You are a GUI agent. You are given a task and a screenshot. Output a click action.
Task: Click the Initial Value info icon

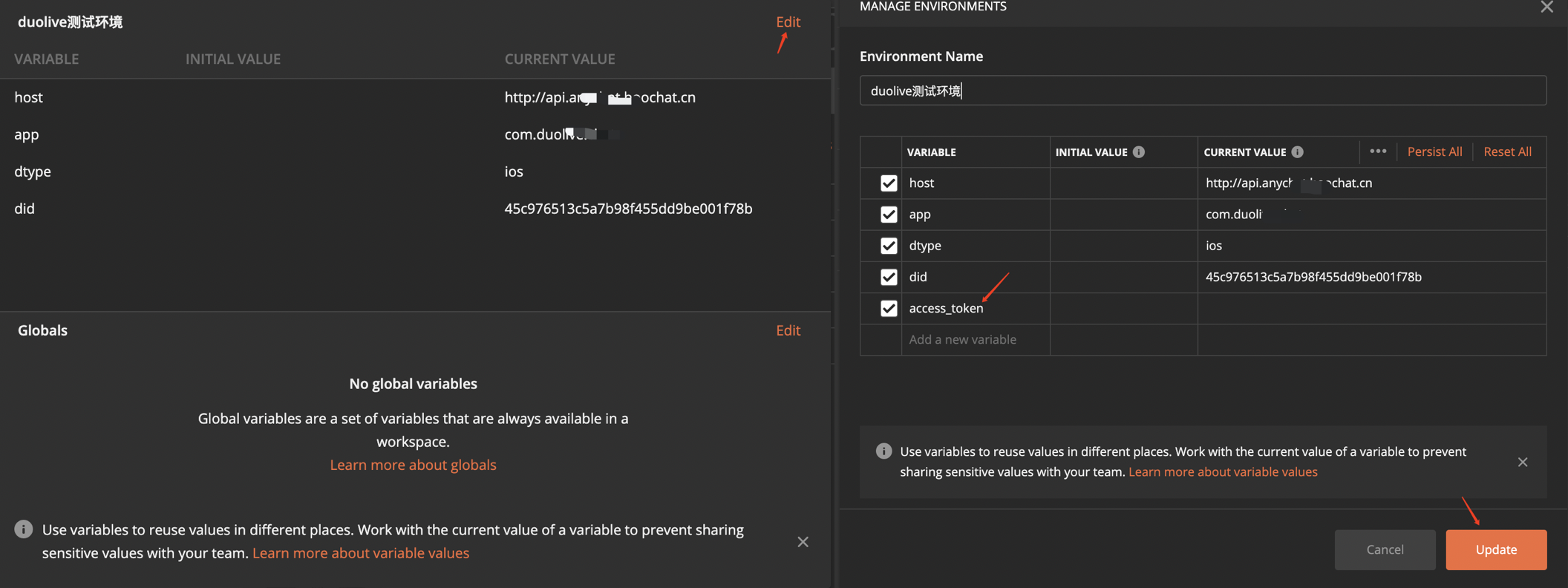pos(1139,152)
